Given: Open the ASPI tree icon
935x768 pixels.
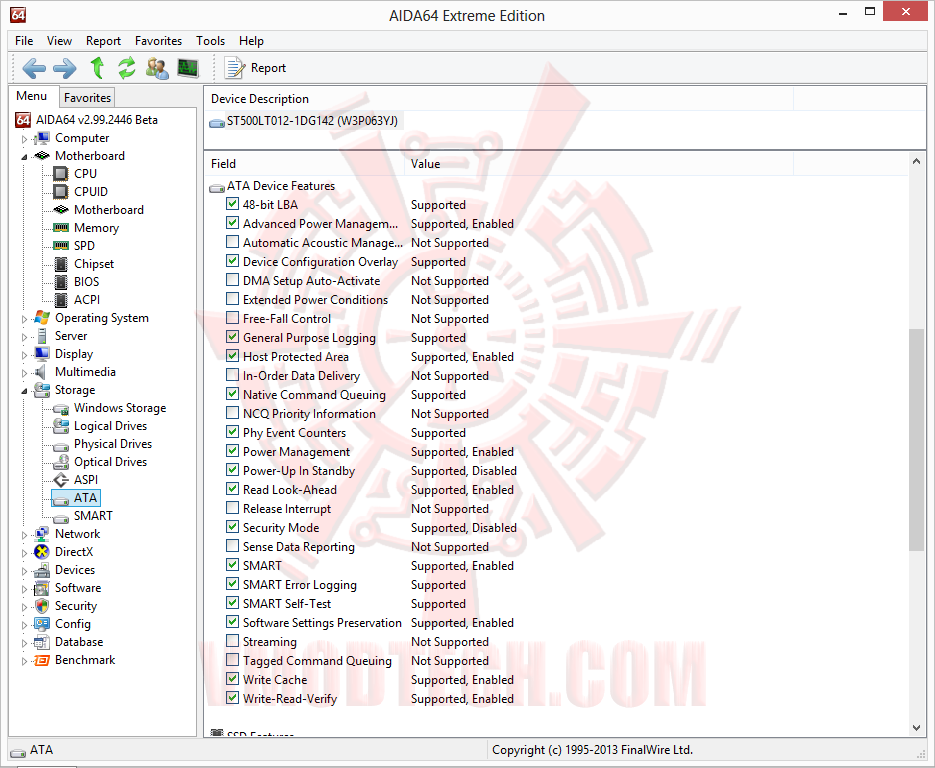Looking at the screenshot, I should pos(60,480).
